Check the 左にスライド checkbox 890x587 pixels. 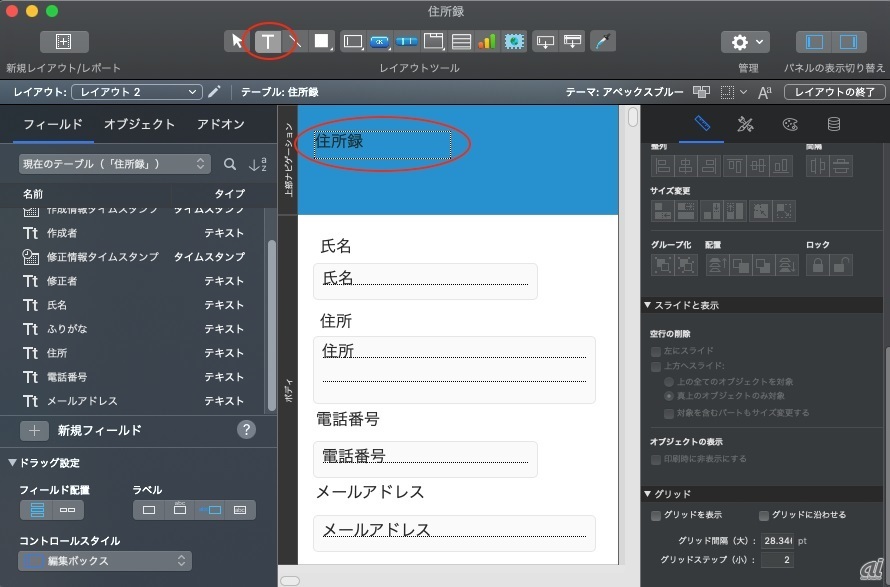click(656, 352)
